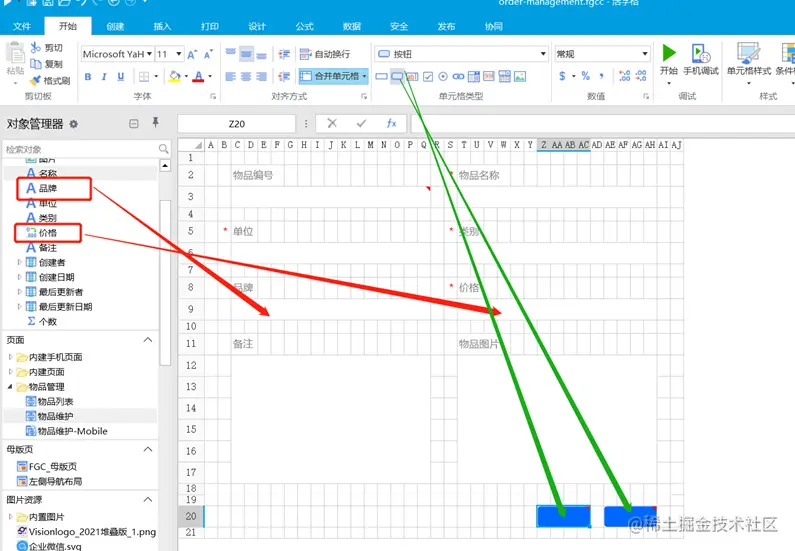795x551 pixels.
Task: Collapse the 母版页 section chevron
Action: pos(148,449)
